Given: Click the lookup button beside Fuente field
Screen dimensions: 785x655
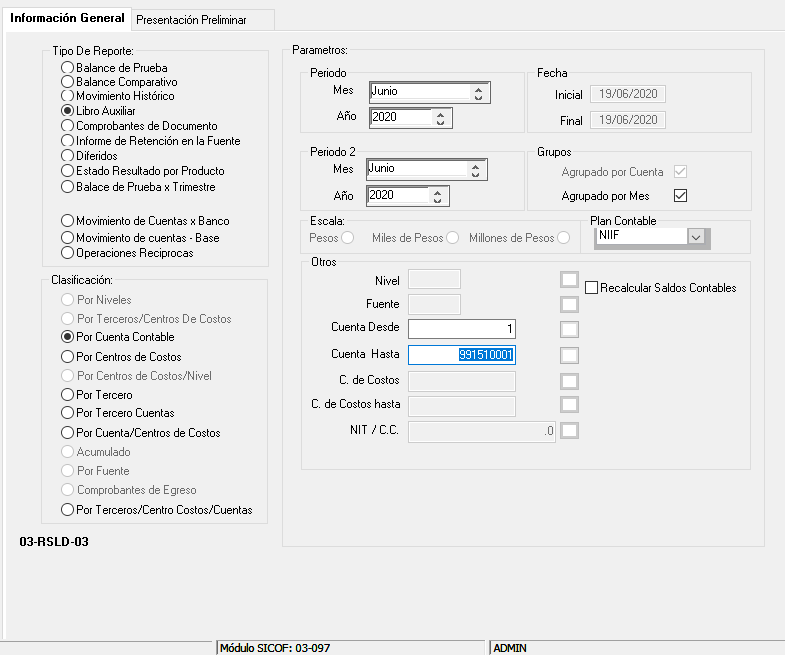Looking at the screenshot, I should point(569,304).
